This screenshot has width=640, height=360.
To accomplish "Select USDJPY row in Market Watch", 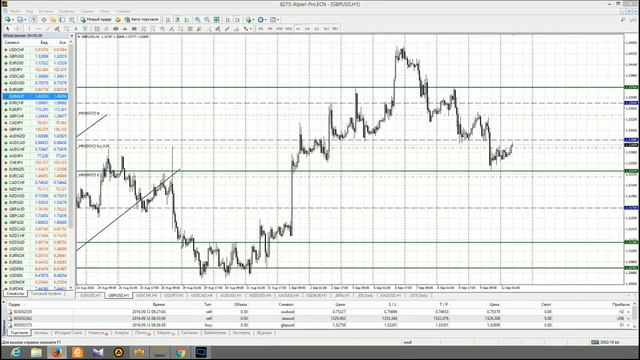I will [x=35, y=70].
